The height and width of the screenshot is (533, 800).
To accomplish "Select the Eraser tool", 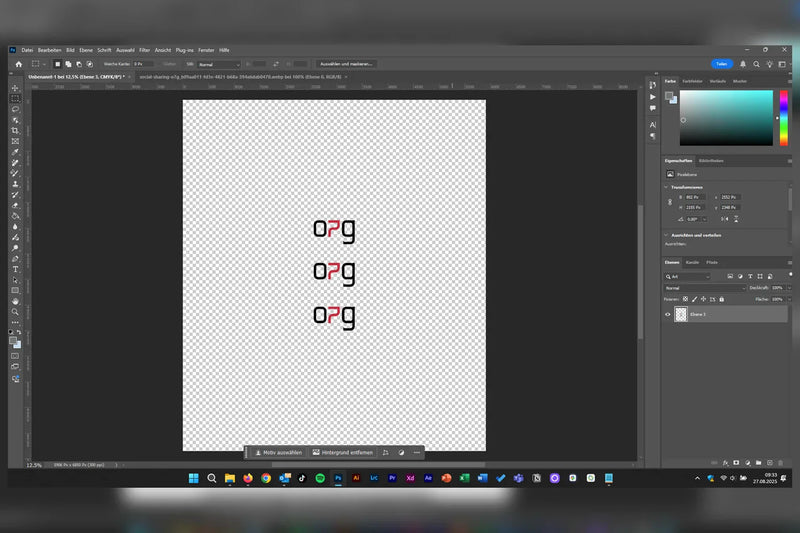I will pos(15,205).
